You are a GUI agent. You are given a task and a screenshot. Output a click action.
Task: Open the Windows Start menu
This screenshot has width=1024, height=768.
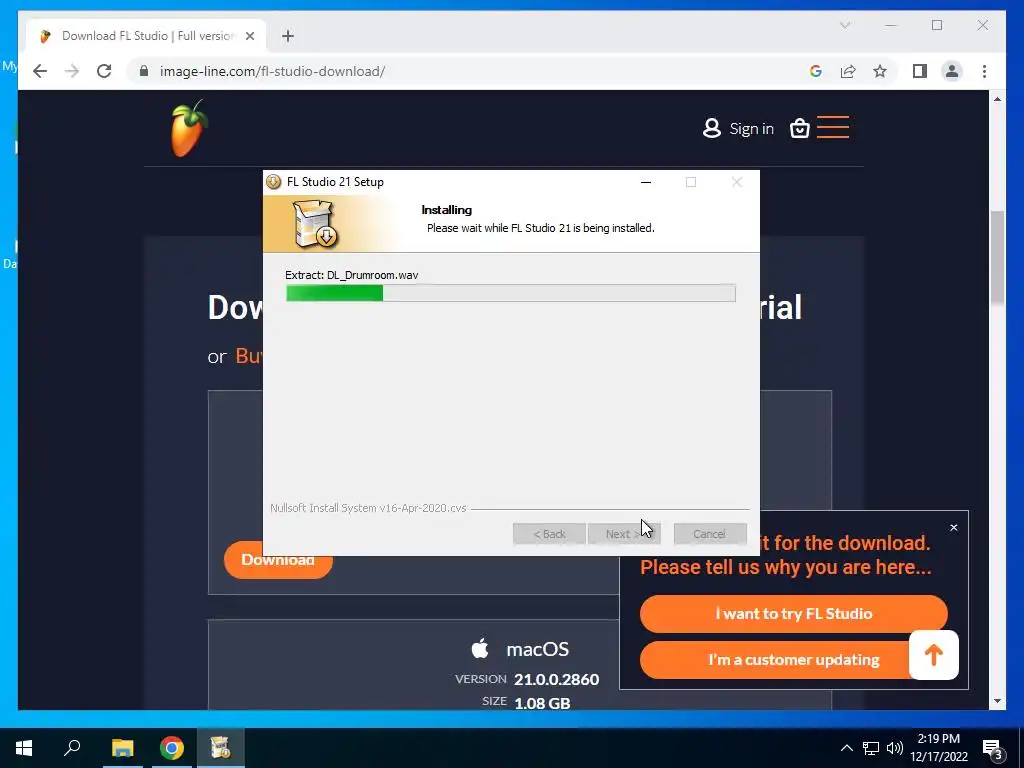click(24, 748)
